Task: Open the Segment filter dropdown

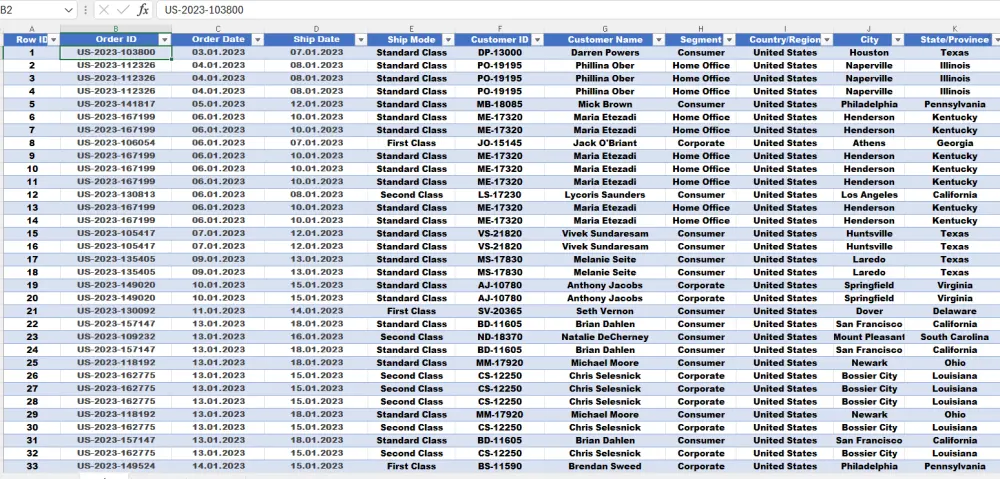Action: point(730,40)
